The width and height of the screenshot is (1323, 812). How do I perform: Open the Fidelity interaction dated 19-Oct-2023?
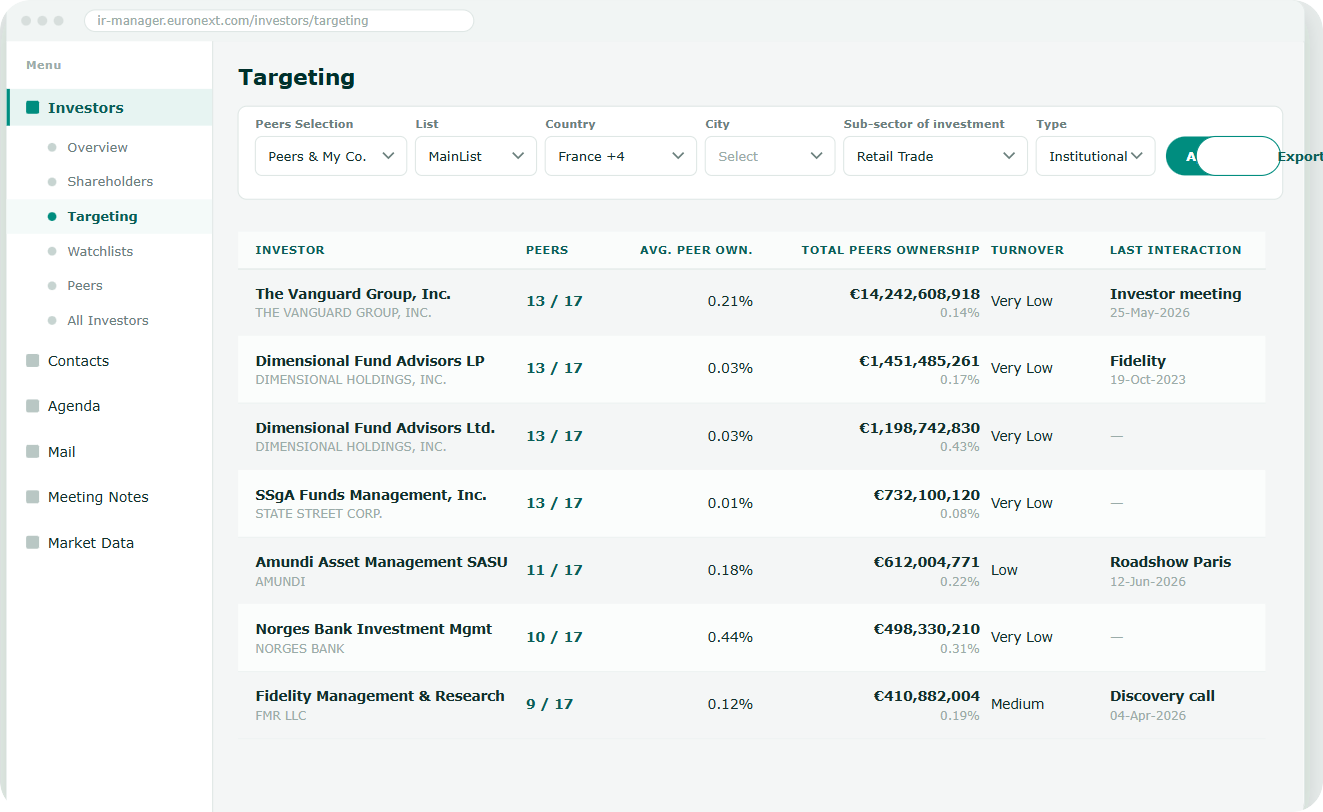[1138, 361]
